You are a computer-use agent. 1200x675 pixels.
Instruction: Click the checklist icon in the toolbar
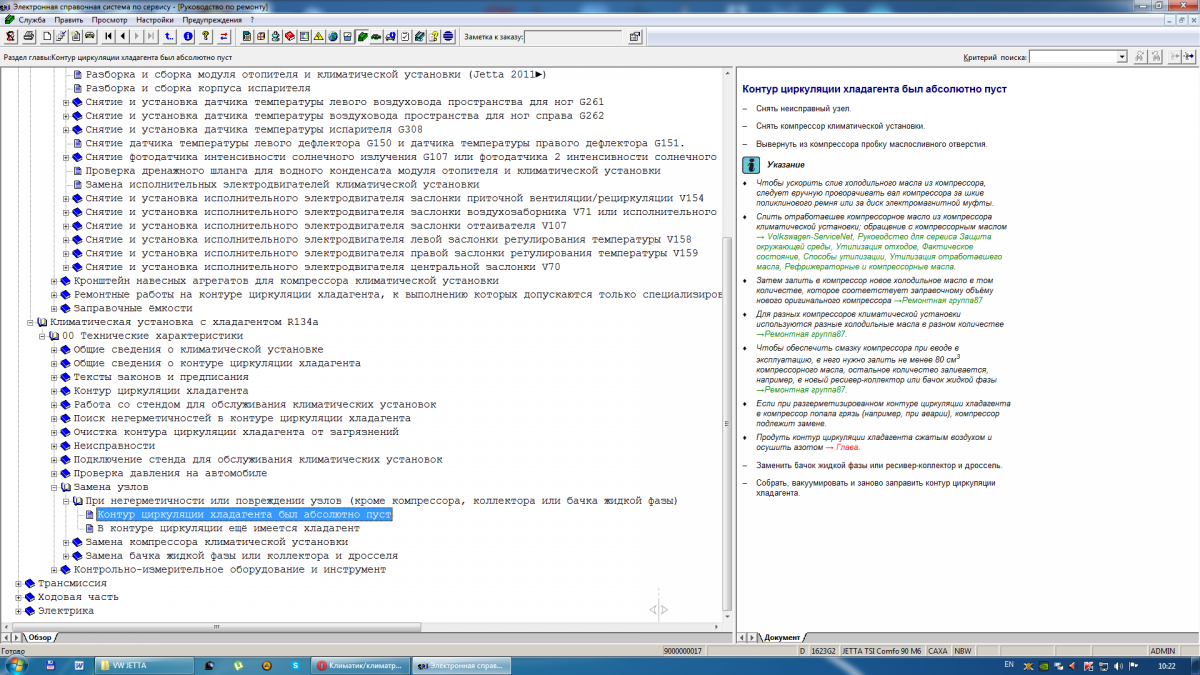[x=404, y=37]
